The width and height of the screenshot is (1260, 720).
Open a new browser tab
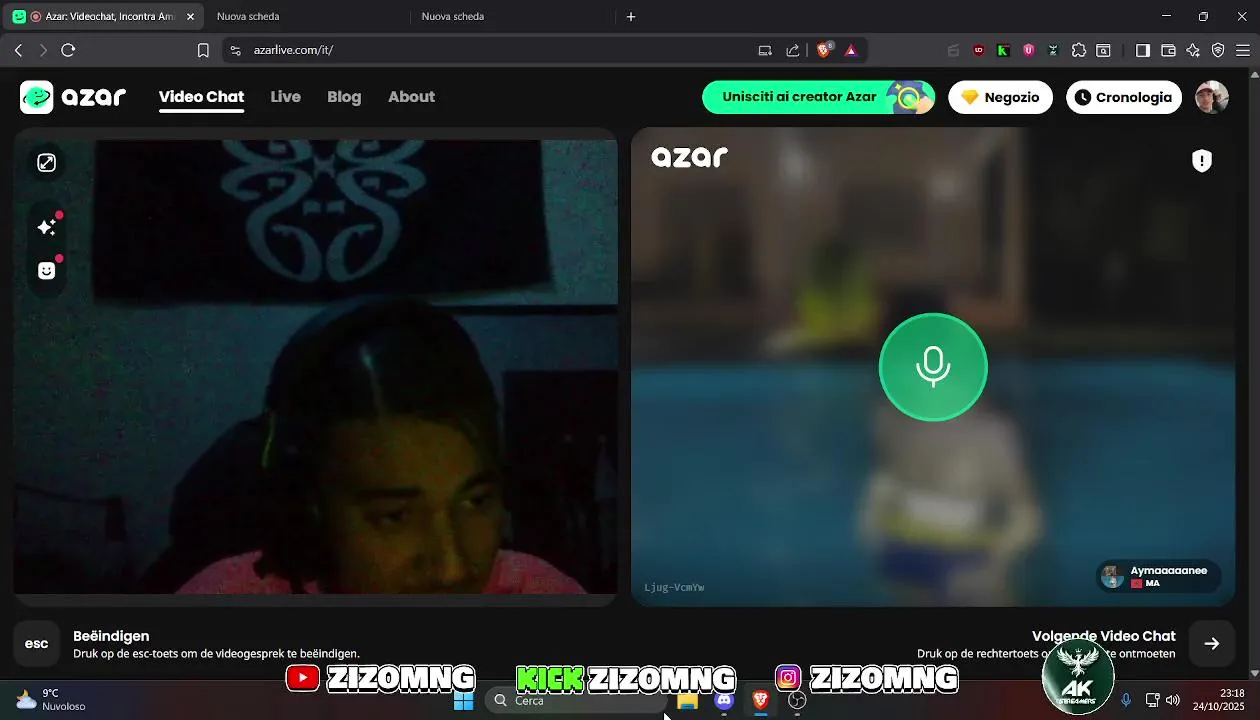(x=631, y=16)
